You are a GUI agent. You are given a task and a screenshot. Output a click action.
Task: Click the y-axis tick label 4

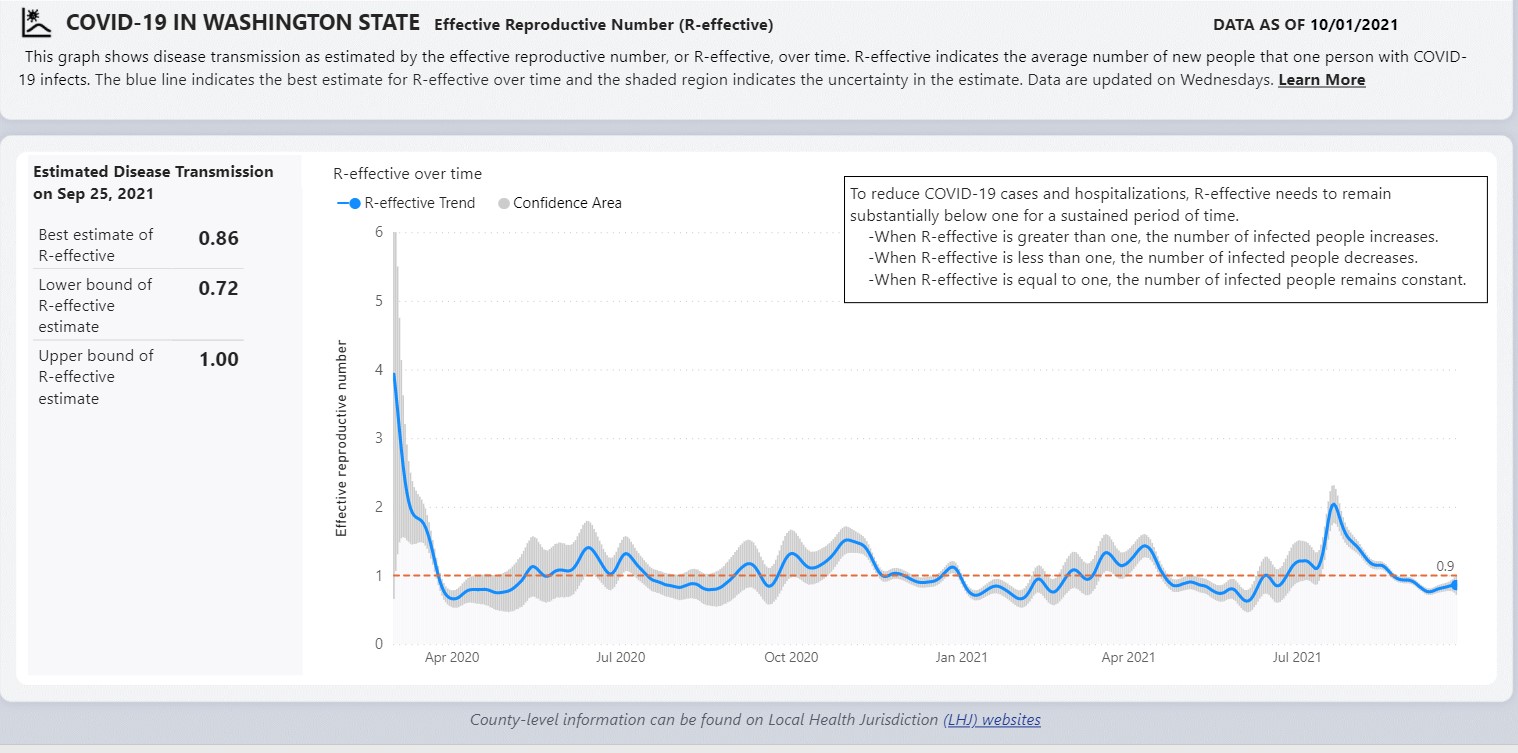tap(379, 369)
